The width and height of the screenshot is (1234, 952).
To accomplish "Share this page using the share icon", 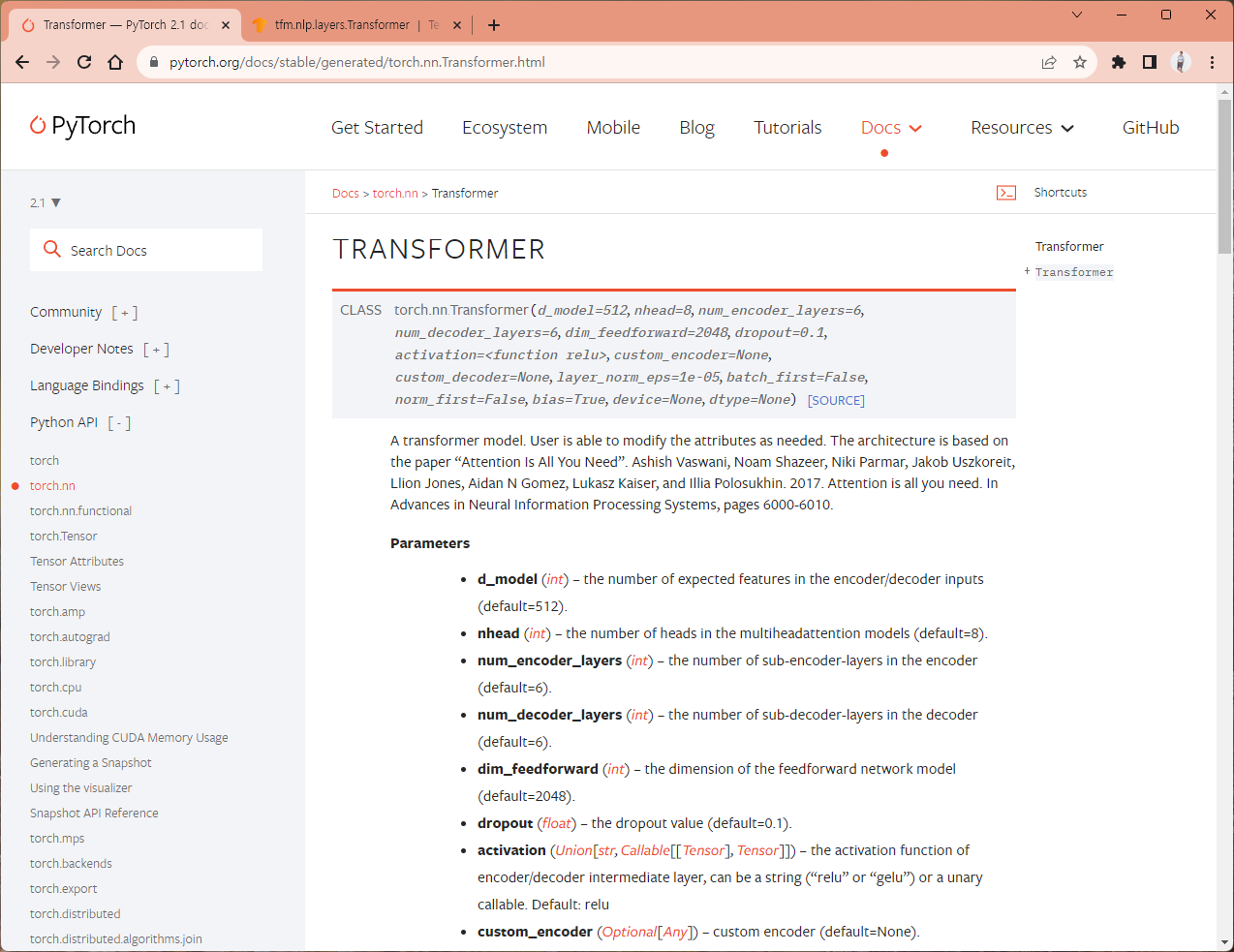I will click(x=1049, y=62).
